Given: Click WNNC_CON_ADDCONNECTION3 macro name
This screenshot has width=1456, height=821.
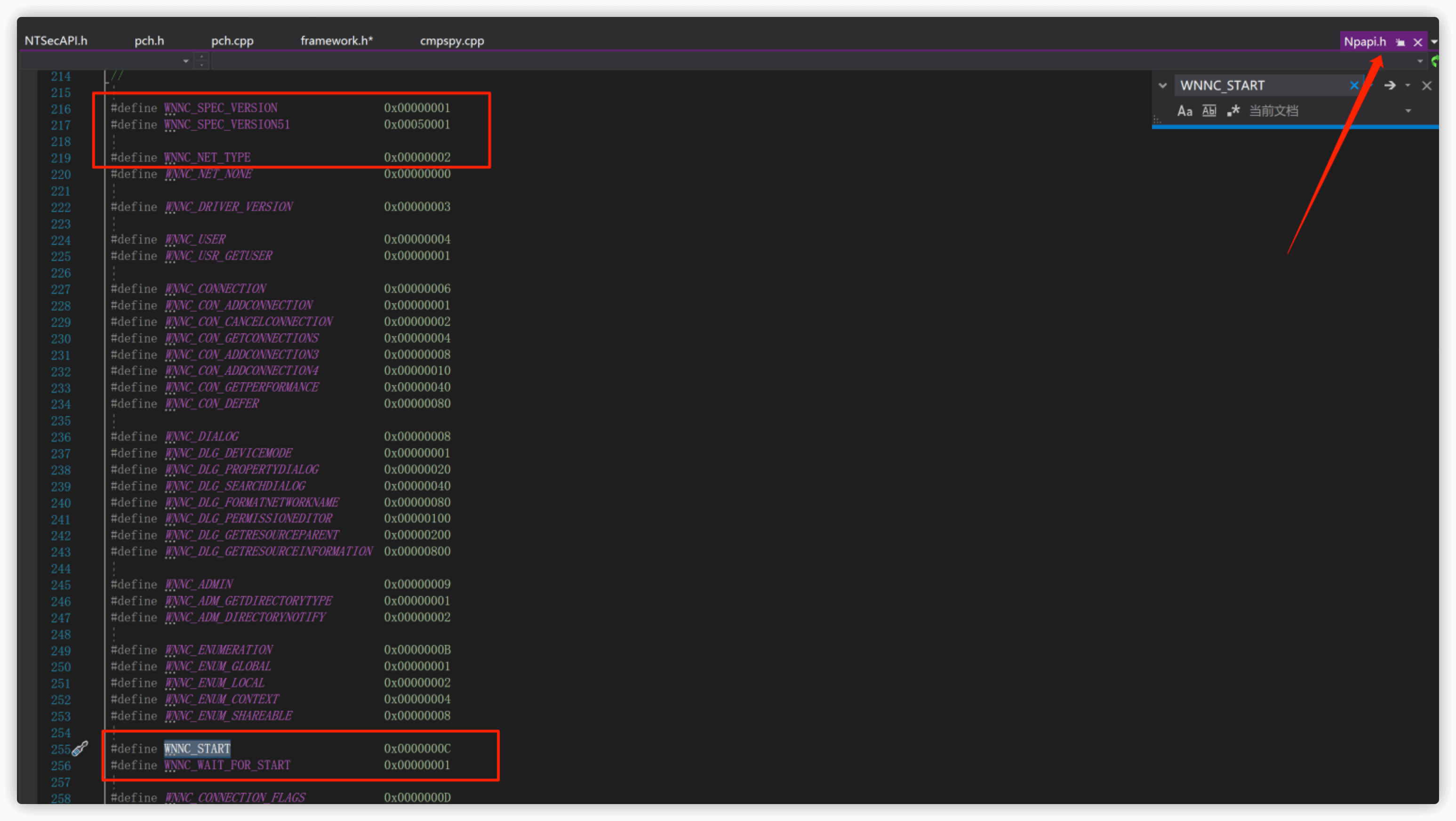Looking at the screenshot, I should [241, 354].
